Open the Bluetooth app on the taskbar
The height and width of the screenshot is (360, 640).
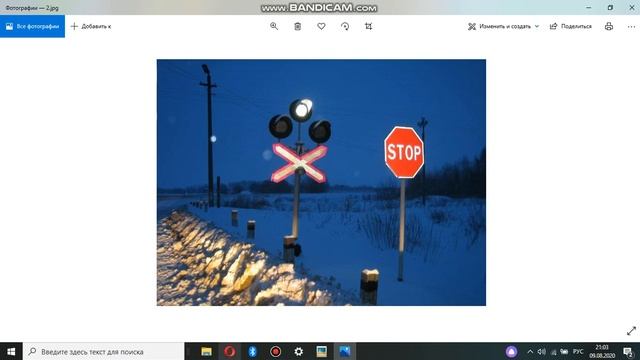pos(252,351)
